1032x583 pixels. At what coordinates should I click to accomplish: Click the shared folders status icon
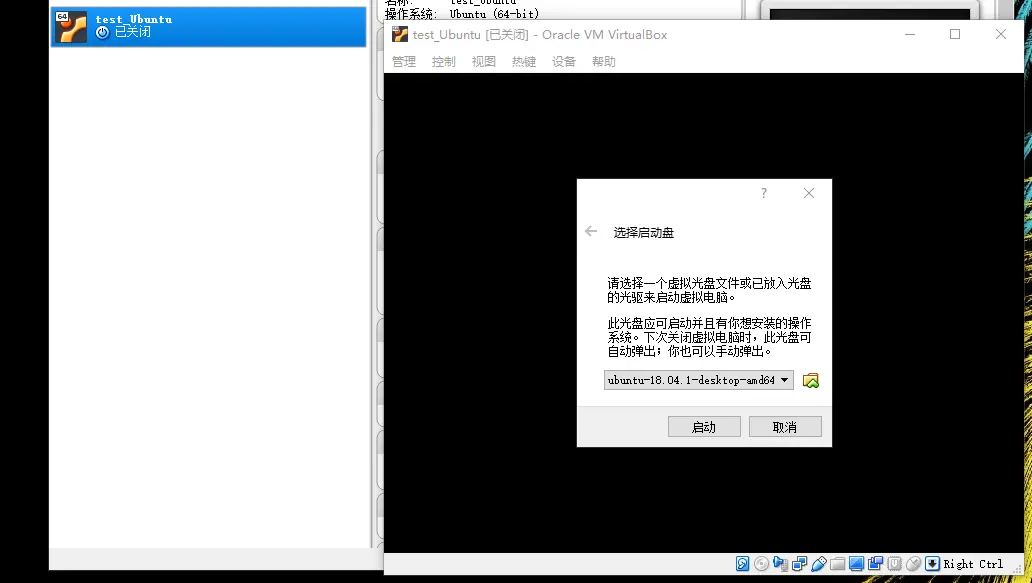pyautogui.click(x=837, y=563)
